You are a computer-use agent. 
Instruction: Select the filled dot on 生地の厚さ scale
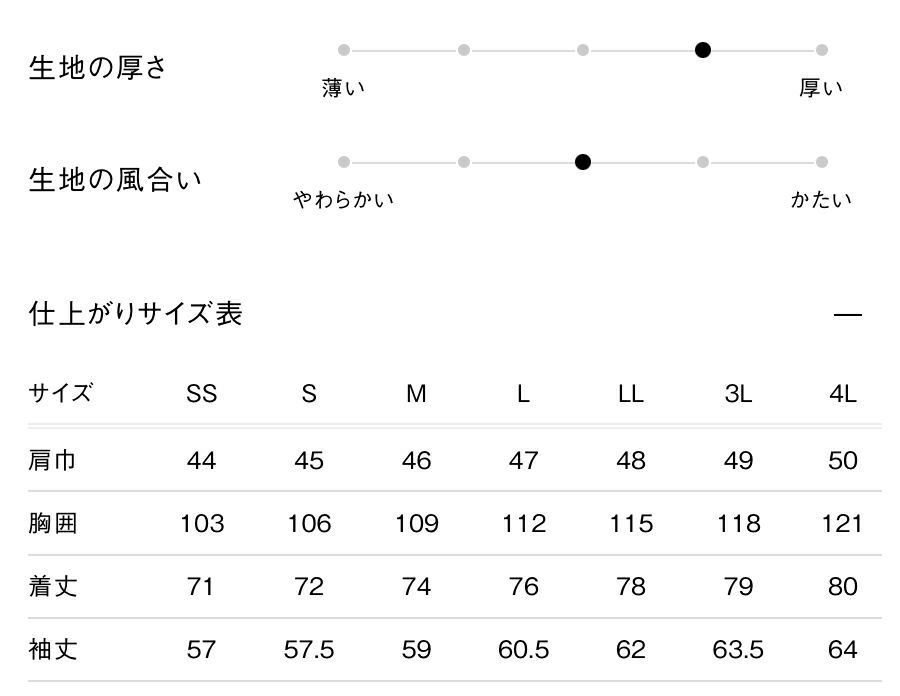coord(703,50)
